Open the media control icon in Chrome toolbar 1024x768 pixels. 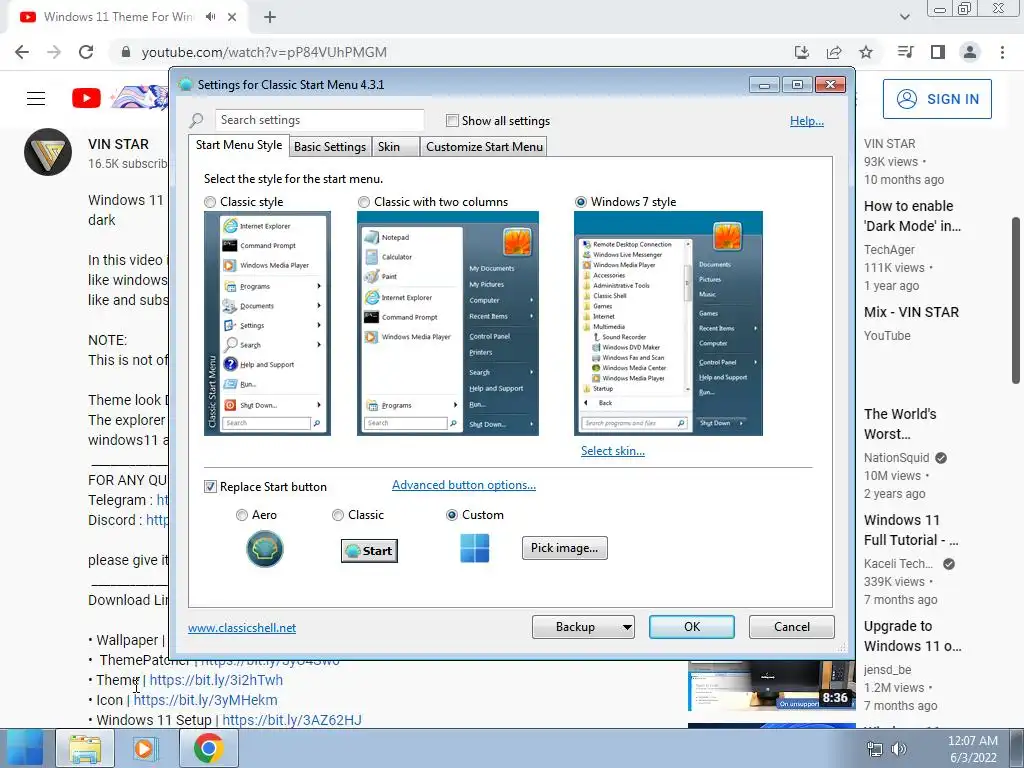click(905, 52)
